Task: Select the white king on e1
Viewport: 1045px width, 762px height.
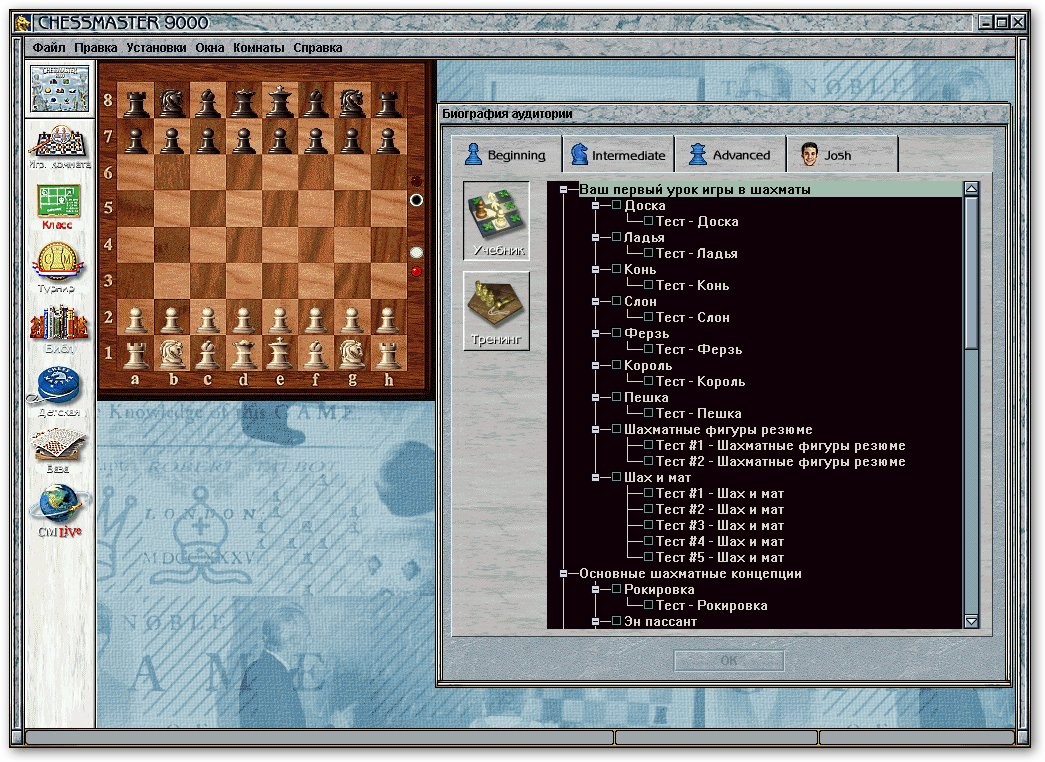Action: [x=279, y=352]
